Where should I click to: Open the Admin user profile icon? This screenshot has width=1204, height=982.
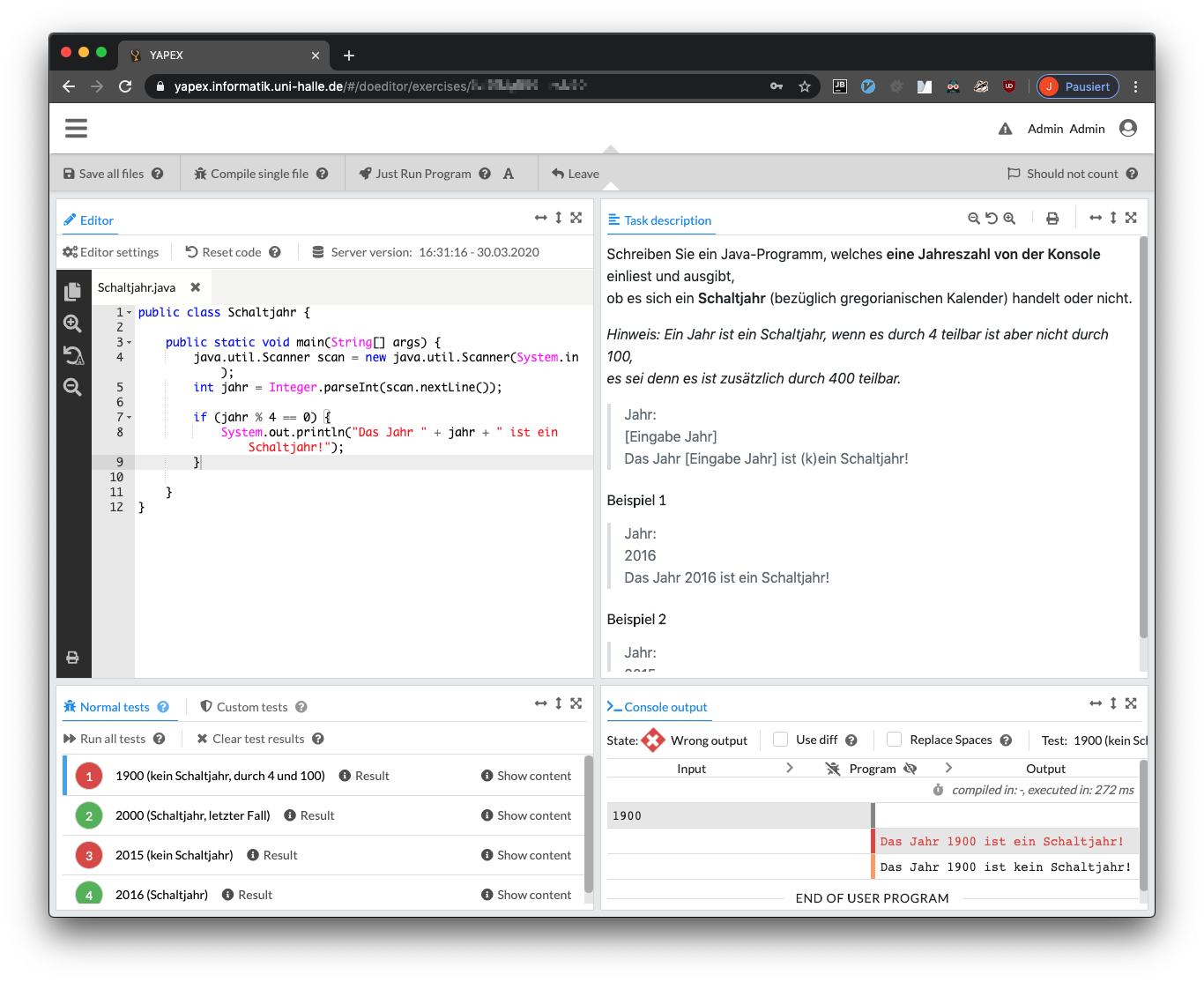pos(1128,129)
